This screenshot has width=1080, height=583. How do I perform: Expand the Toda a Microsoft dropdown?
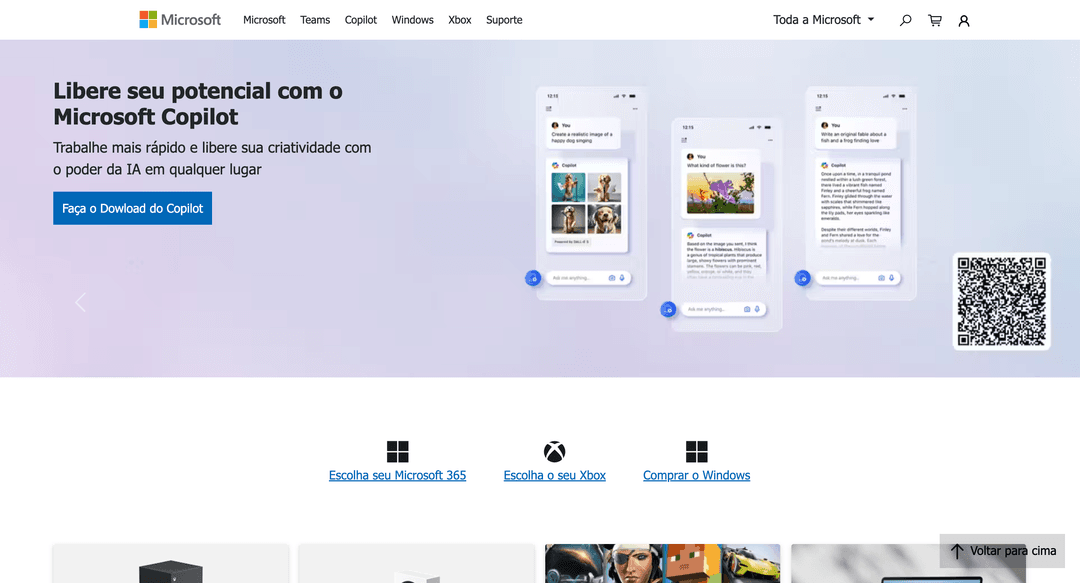(x=824, y=20)
